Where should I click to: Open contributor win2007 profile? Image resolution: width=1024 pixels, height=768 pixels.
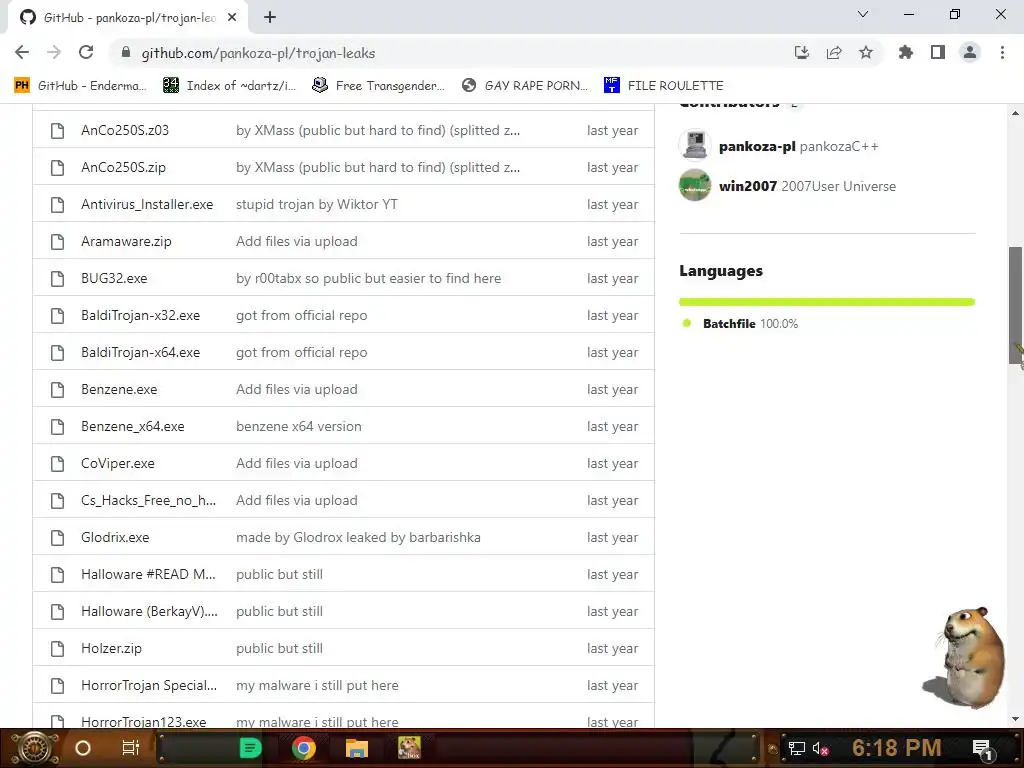748,186
